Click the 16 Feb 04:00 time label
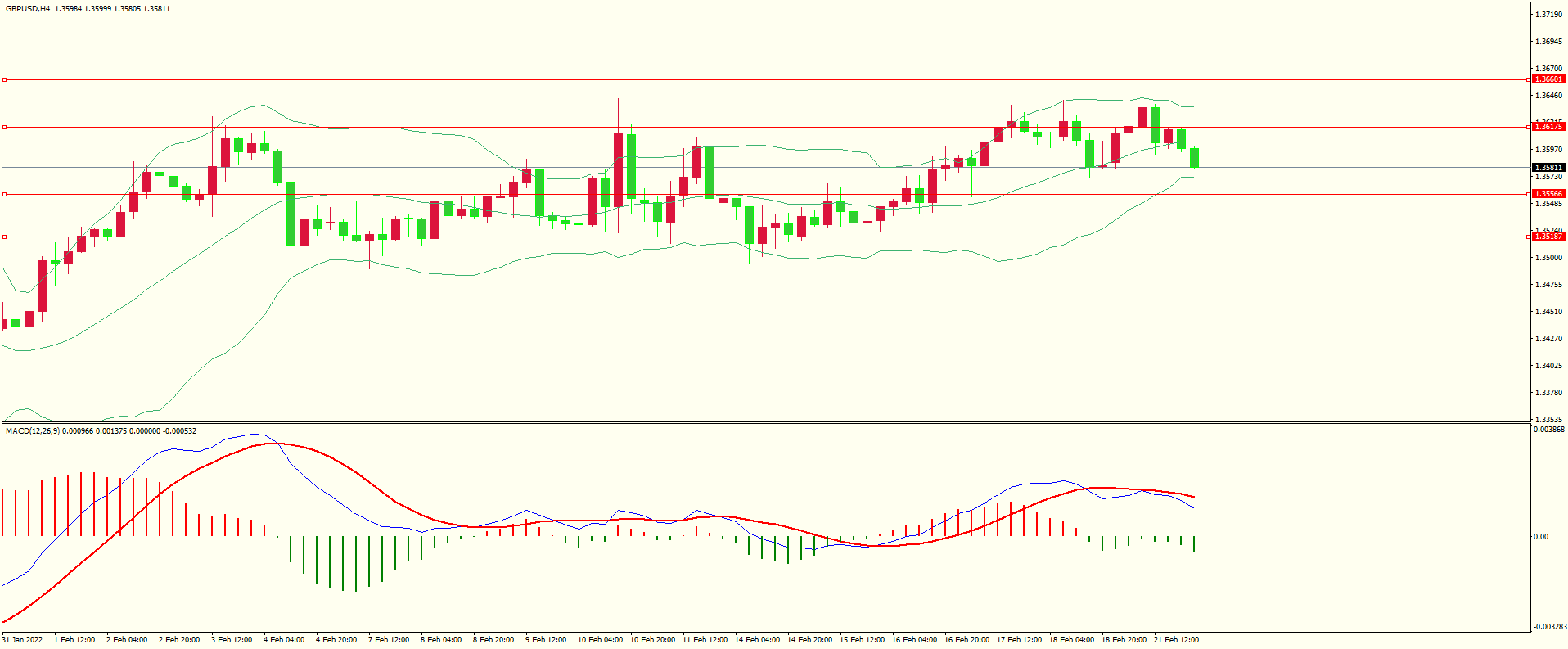The height and width of the screenshot is (649, 1568). pyautogui.click(x=914, y=640)
